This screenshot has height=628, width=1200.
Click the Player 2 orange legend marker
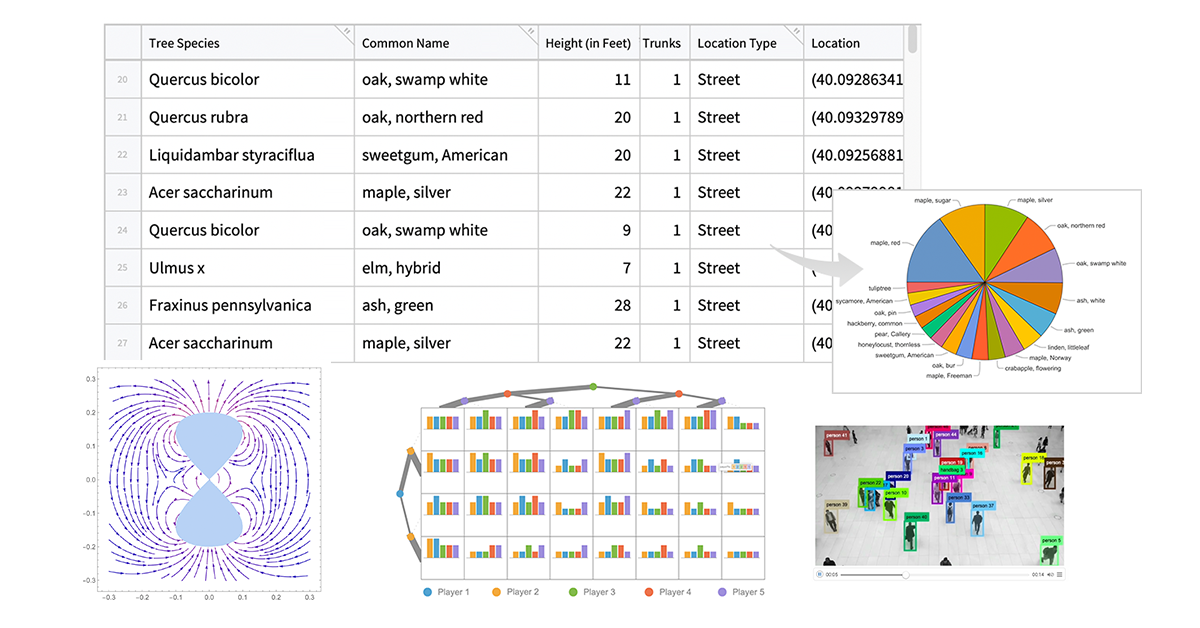[x=495, y=592]
